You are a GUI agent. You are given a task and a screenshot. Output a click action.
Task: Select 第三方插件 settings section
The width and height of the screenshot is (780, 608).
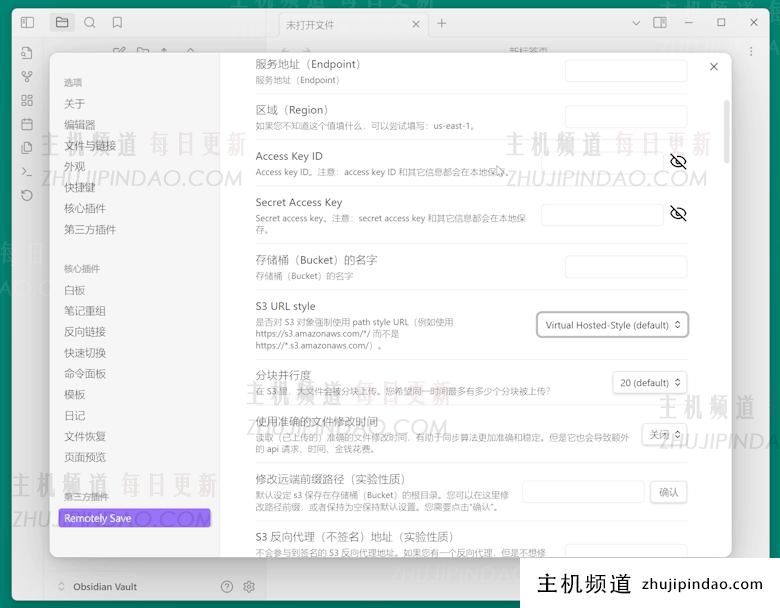pyautogui.click(x=90, y=229)
